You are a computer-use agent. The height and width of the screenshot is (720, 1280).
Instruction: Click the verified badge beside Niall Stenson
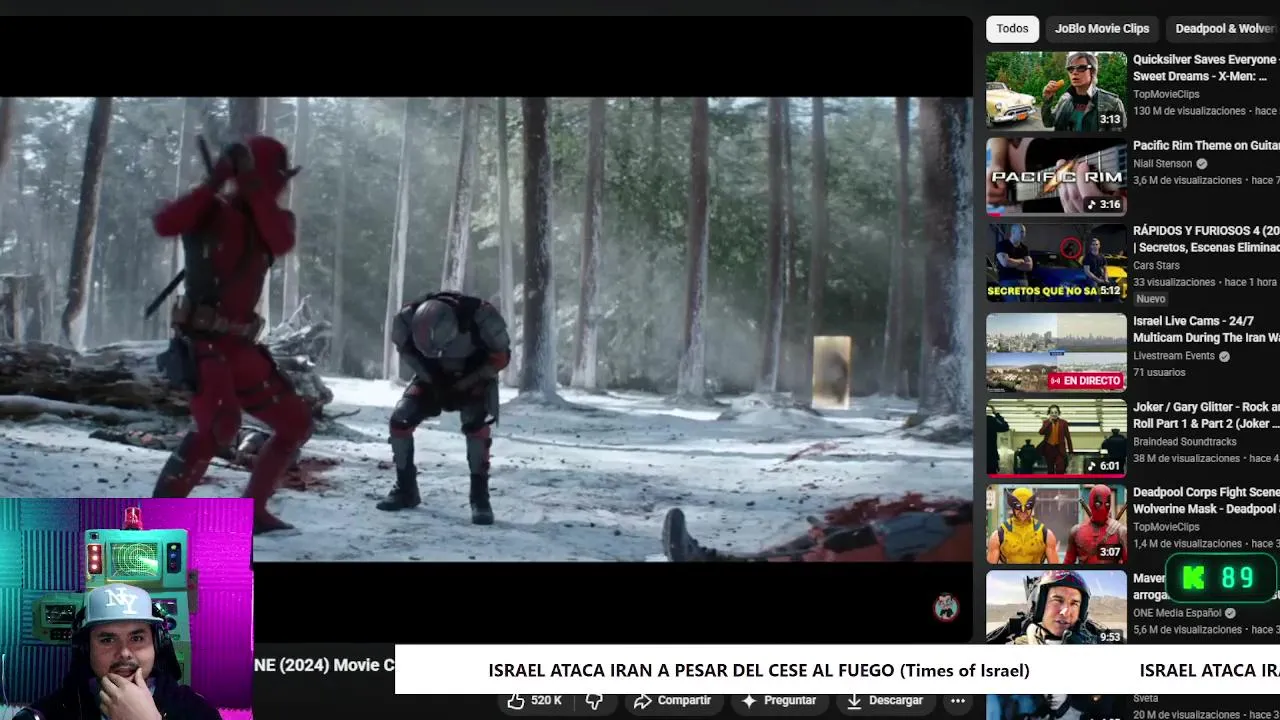pos(1202,164)
